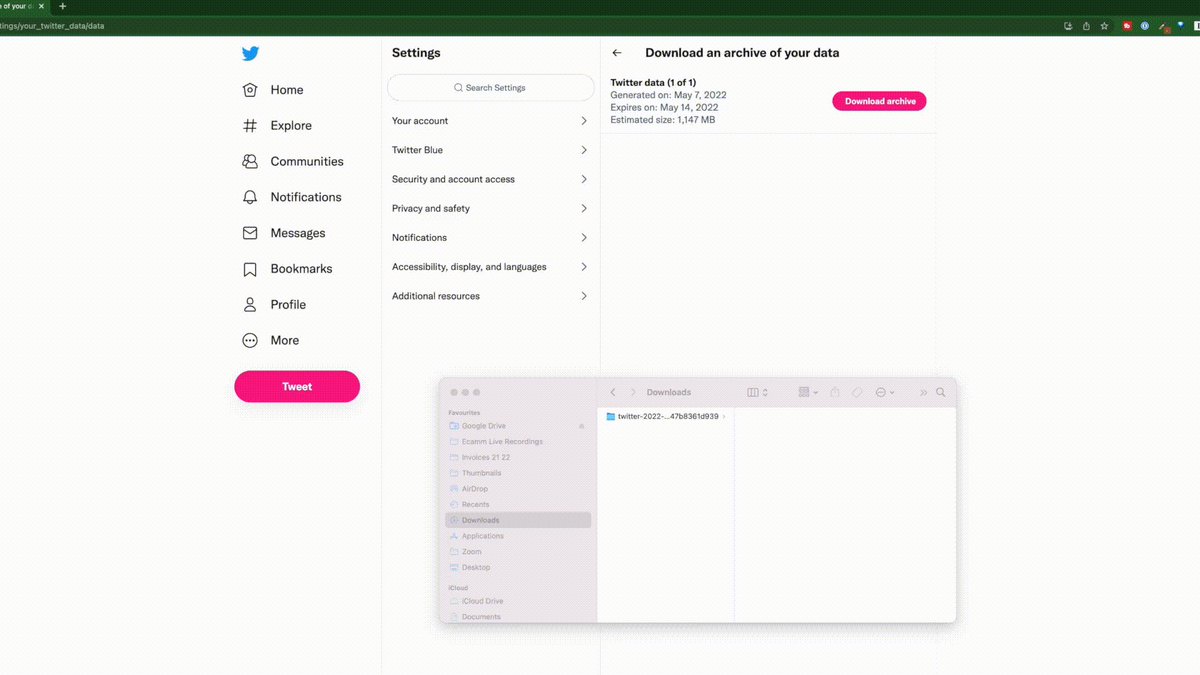The image size is (1200, 675).
Task: Click Finder share toolbar icon
Action: (x=835, y=393)
